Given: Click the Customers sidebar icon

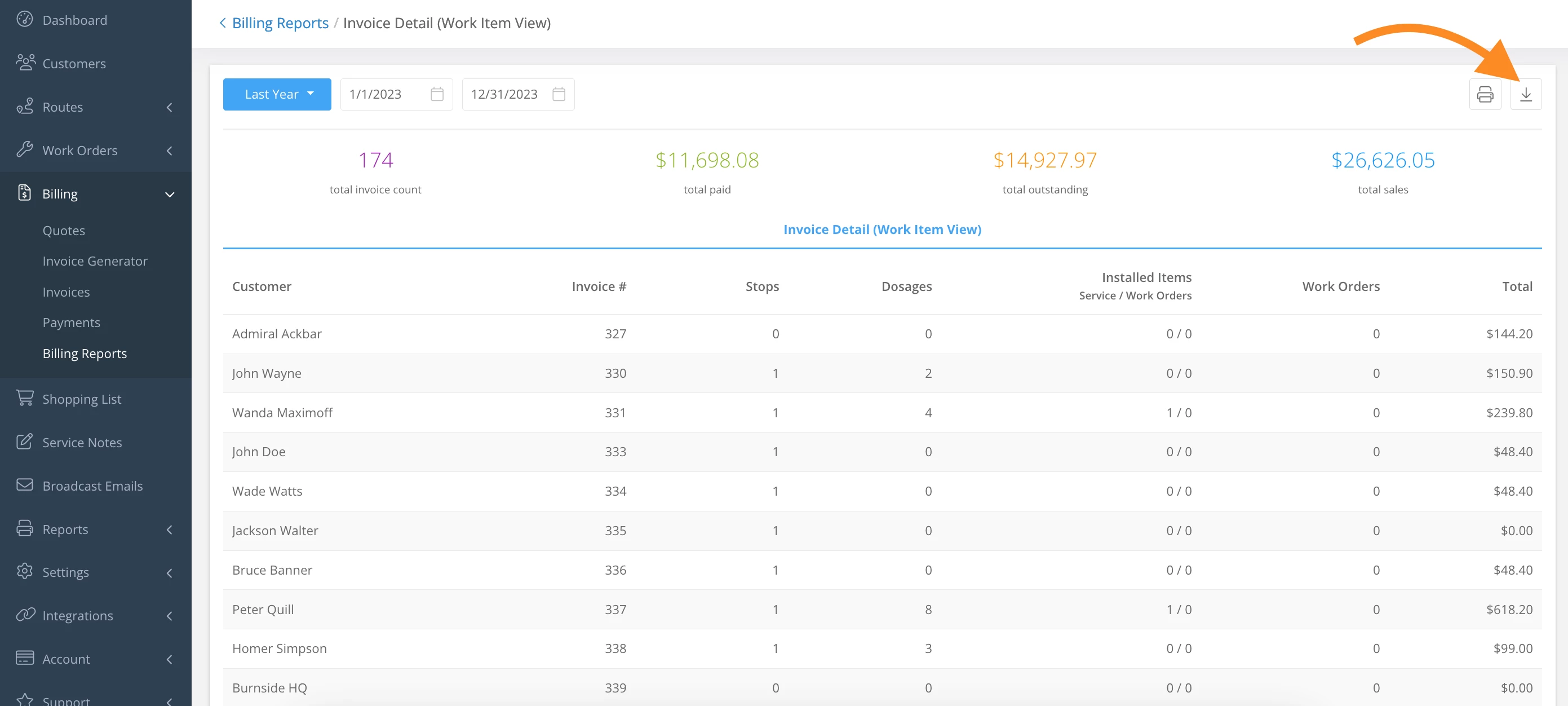Looking at the screenshot, I should [x=24, y=63].
